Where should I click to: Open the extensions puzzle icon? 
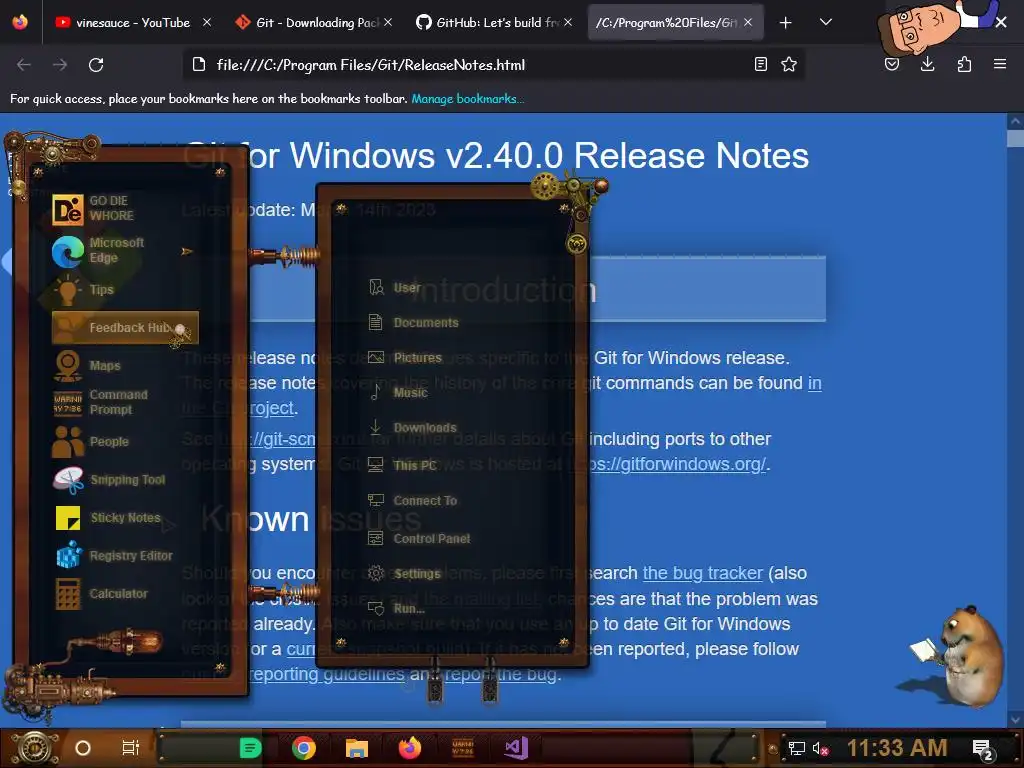click(964, 64)
